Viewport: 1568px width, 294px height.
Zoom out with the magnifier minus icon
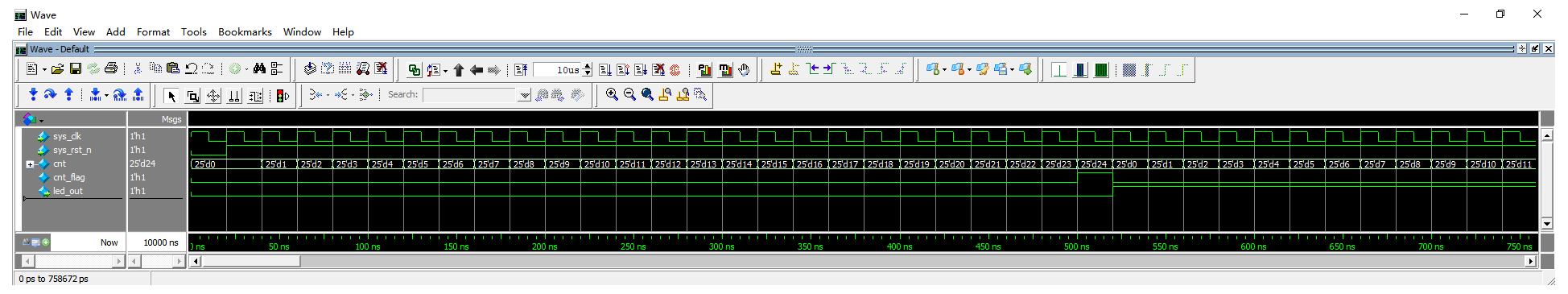629,95
